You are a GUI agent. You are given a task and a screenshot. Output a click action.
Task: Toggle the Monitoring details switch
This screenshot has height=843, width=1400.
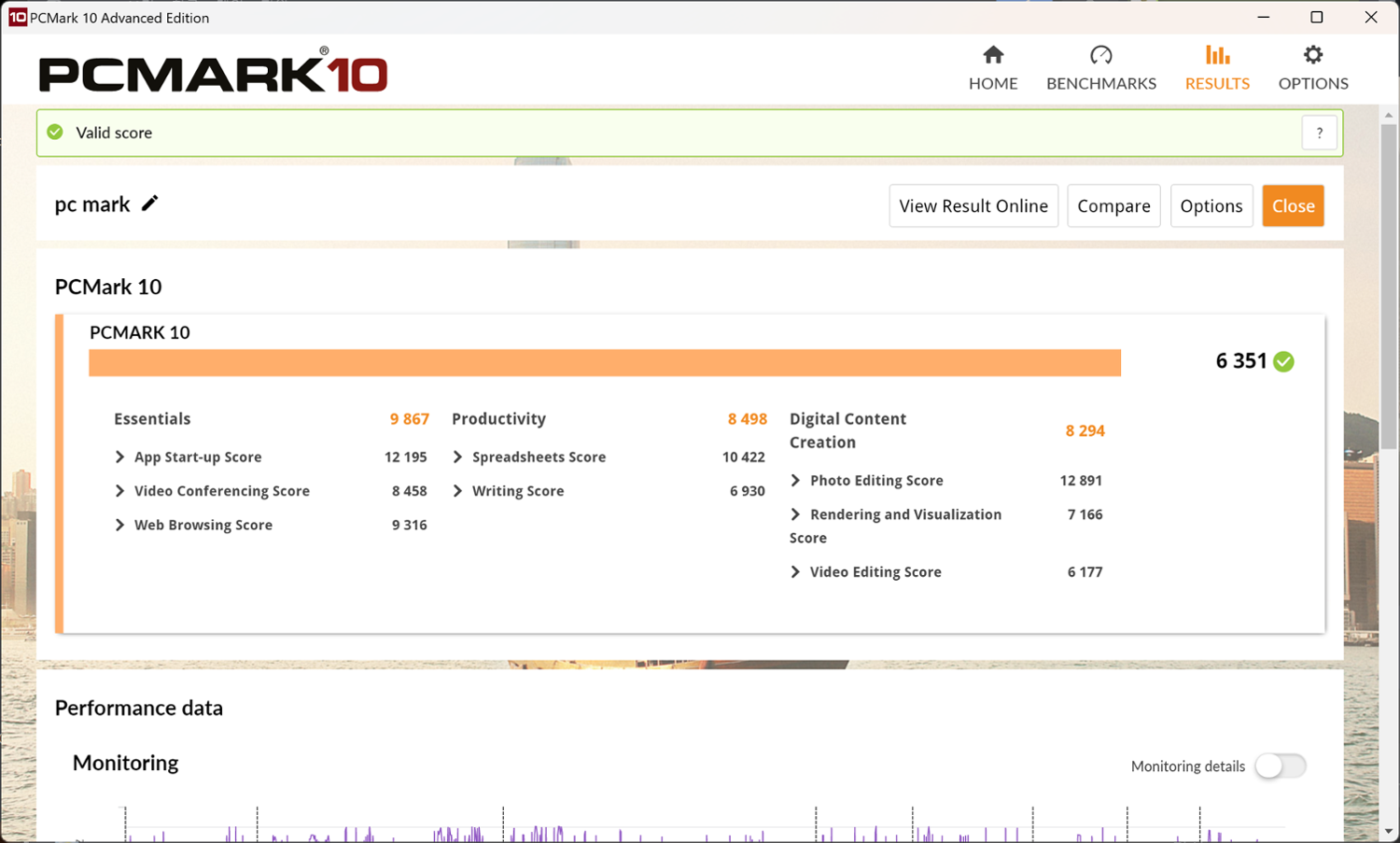click(x=1280, y=766)
